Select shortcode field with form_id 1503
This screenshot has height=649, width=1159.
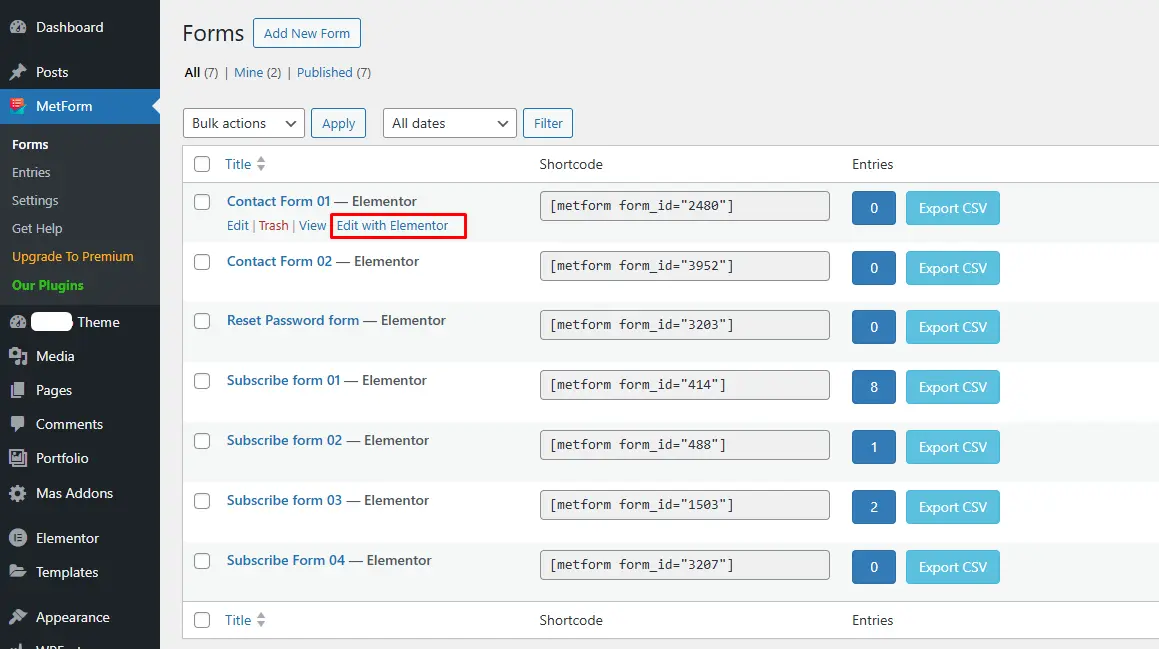point(684,505)
